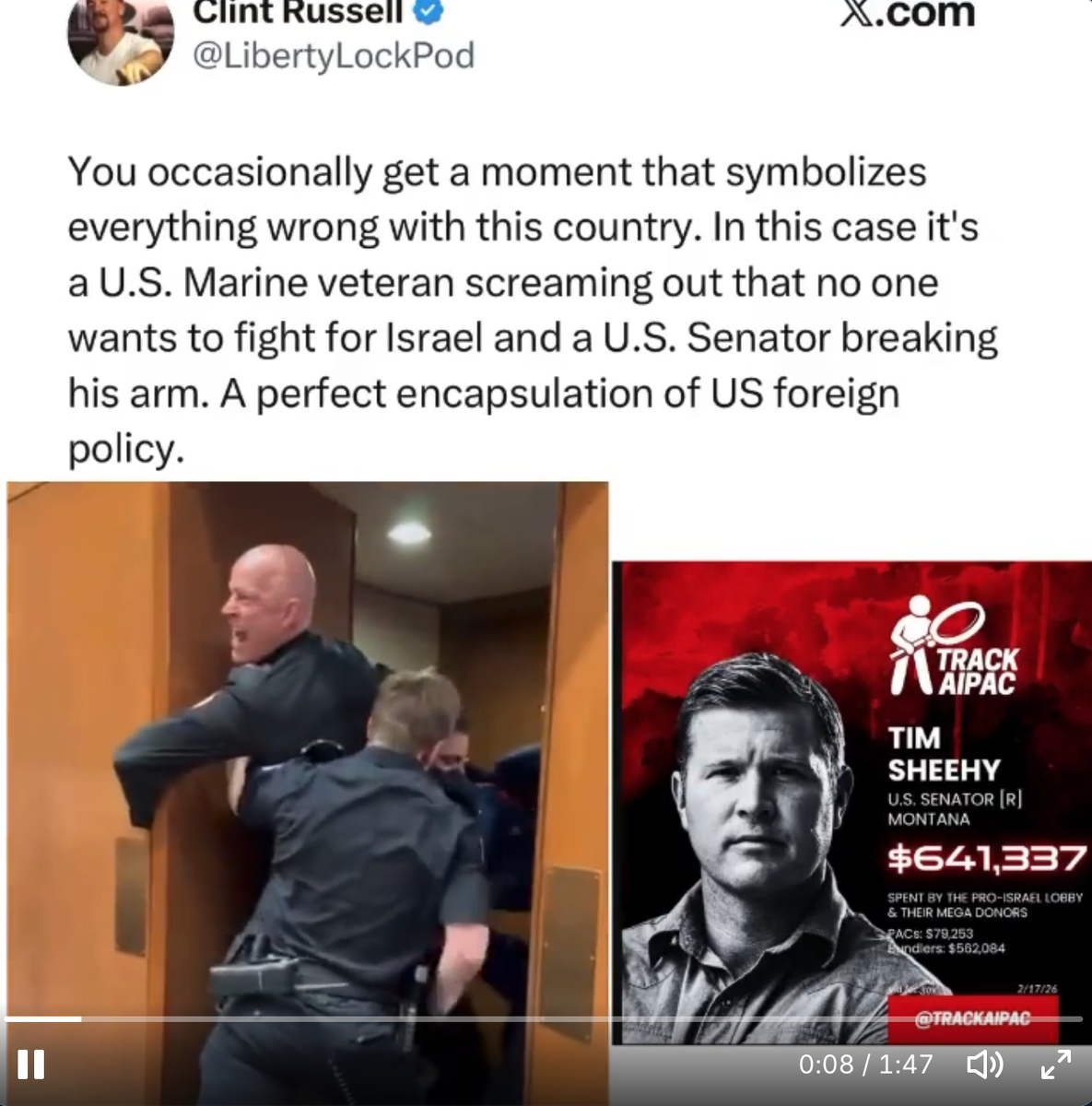Open the @LibertyLockPod handle
Screen dimensions: 1092x1106
[333, 55]
